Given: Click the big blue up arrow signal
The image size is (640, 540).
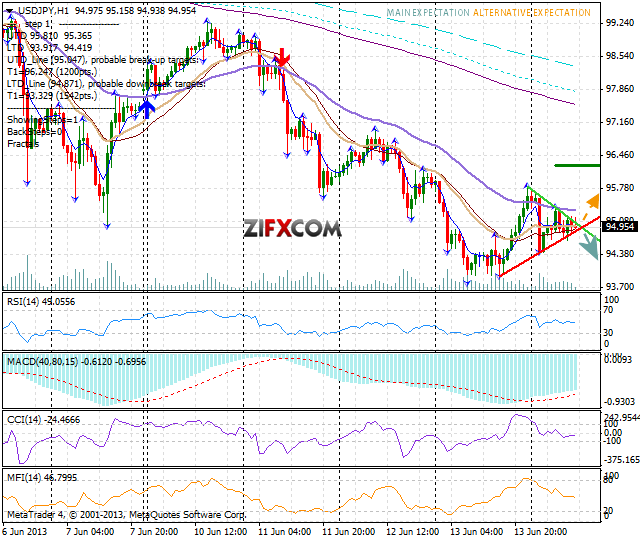Looking at the screenshot, I should [x=147, y=108].
